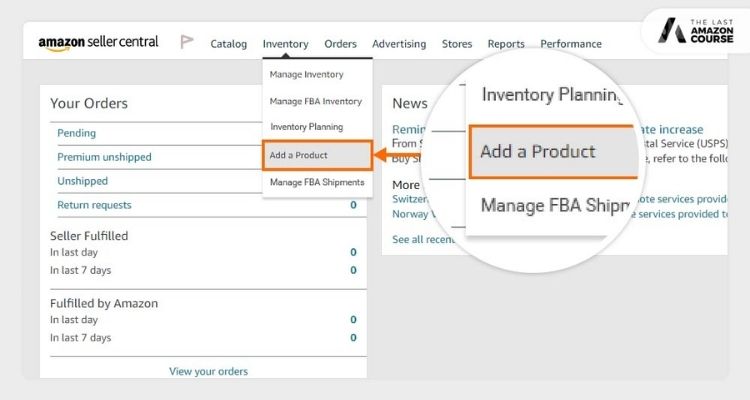
Task: Select Manage FBA Shipments menu entry
Action: tap(316, 183)
